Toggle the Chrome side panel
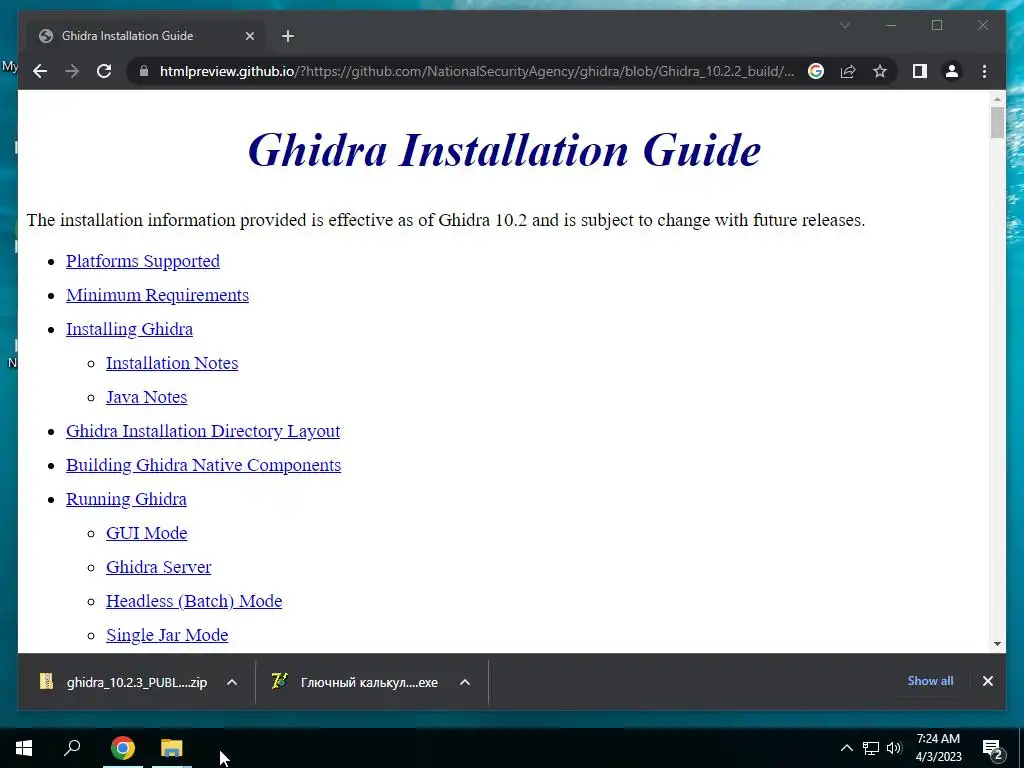This screenshot has height=768, width=1024. tap(920, 71)
